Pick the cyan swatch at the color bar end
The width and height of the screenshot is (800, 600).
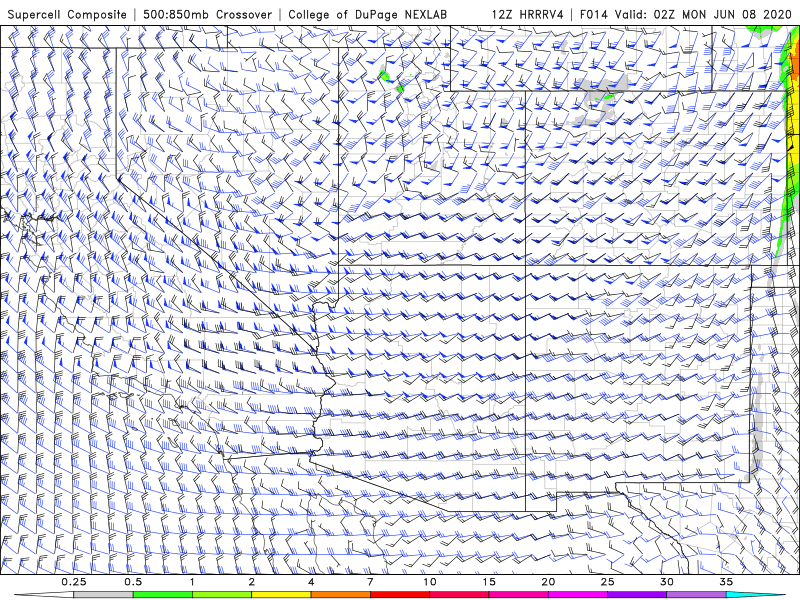[x=755, y=595]
